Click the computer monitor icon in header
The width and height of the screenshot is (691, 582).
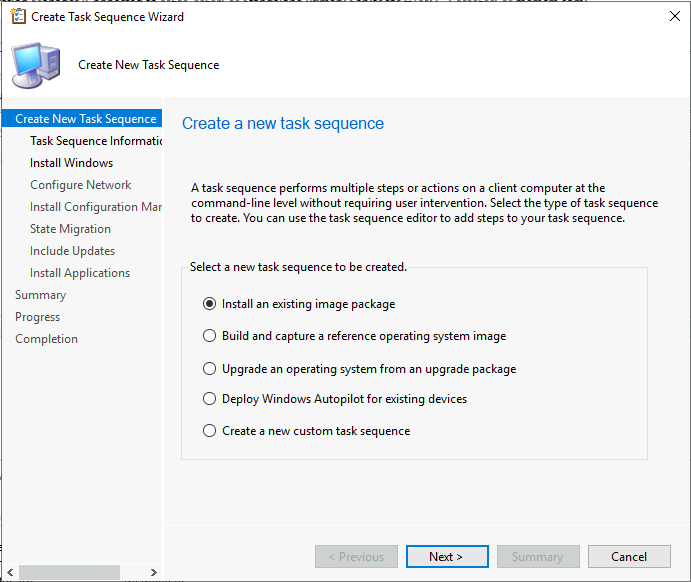click(x=36, y=65)
